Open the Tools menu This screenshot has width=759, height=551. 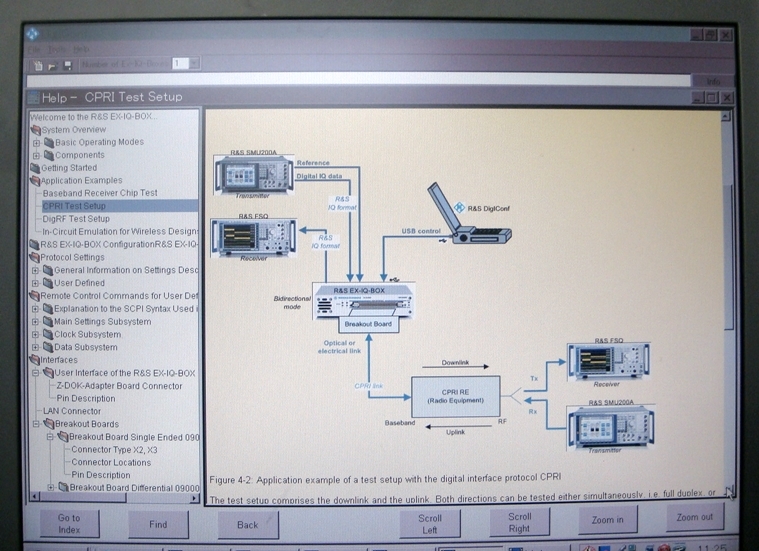pos(57,49)
